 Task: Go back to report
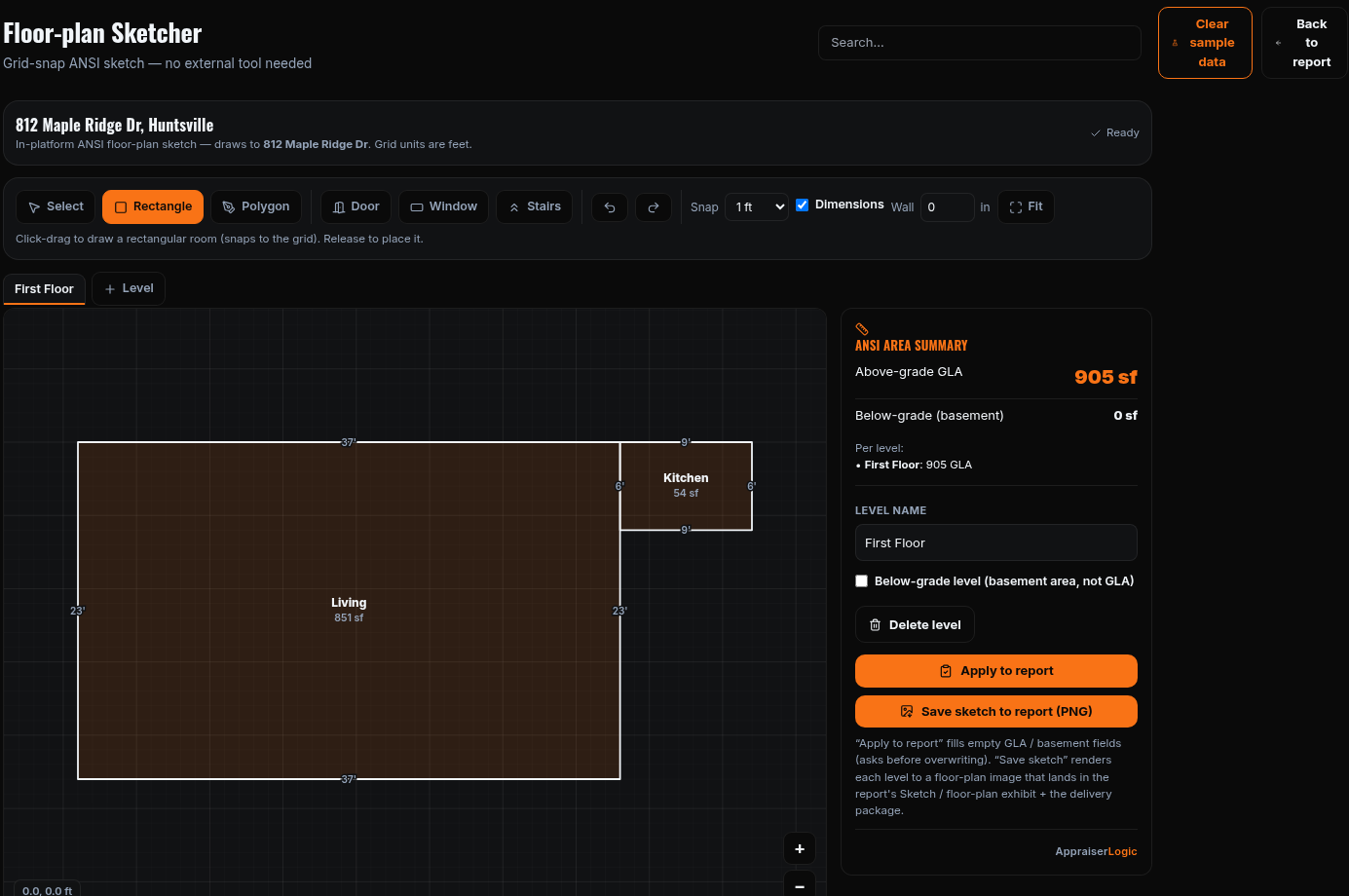point(1304,43)
